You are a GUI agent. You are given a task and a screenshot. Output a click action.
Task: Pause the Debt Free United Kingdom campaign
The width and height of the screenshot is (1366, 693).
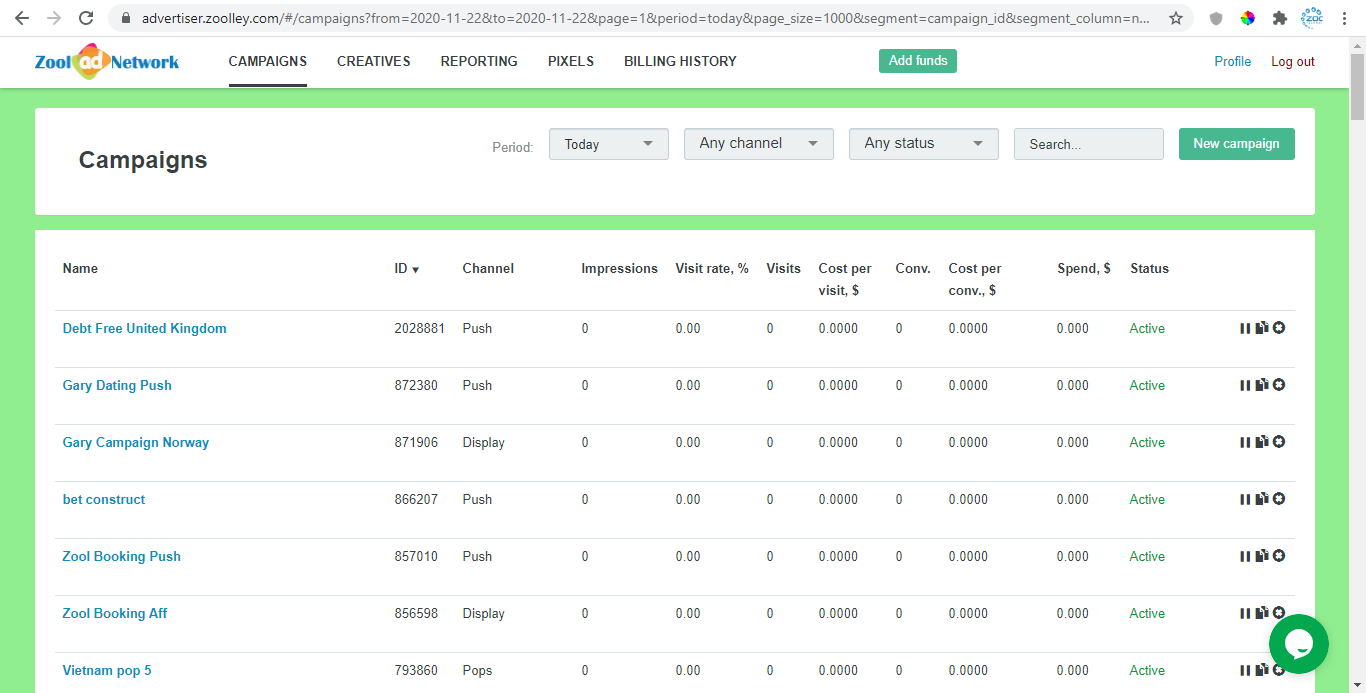click(1245, 327)
